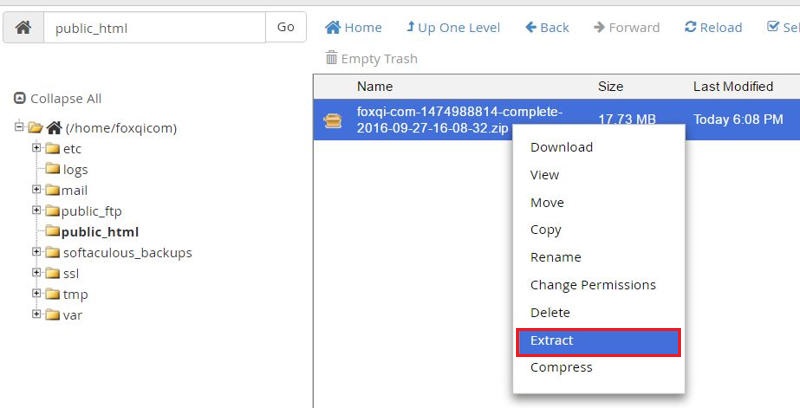Screen dimensions: 800x408
Task: Expand the tmp folder
Action: tap(36, 293)
